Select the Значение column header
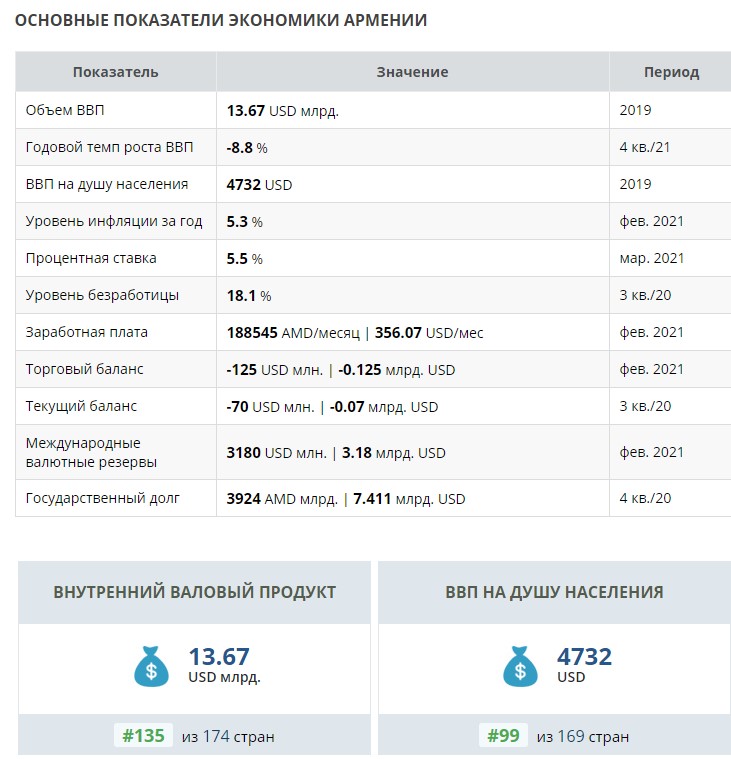 (412, 72)
